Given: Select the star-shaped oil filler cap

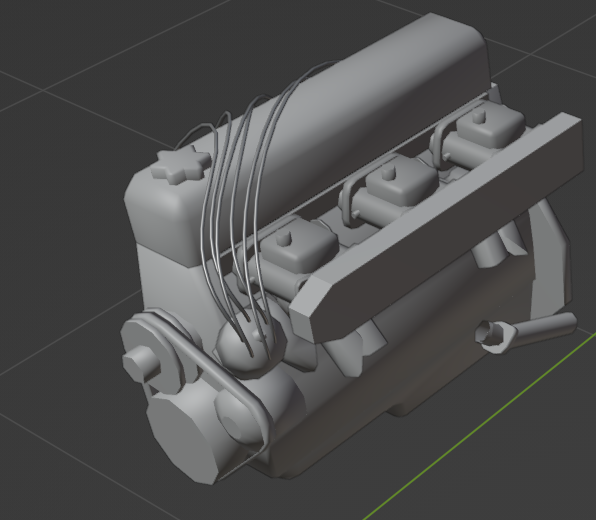Looking at the screenshot, I should [x=180, y=166].
